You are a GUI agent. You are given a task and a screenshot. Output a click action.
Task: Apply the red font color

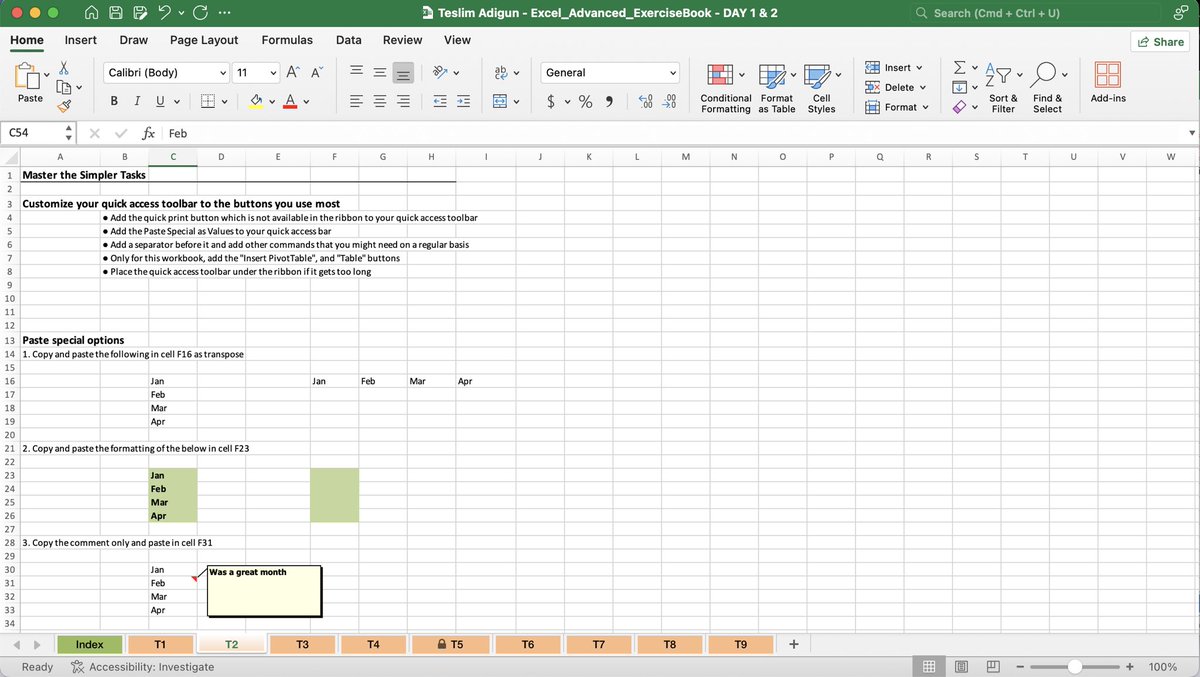(x=289, y=101)
